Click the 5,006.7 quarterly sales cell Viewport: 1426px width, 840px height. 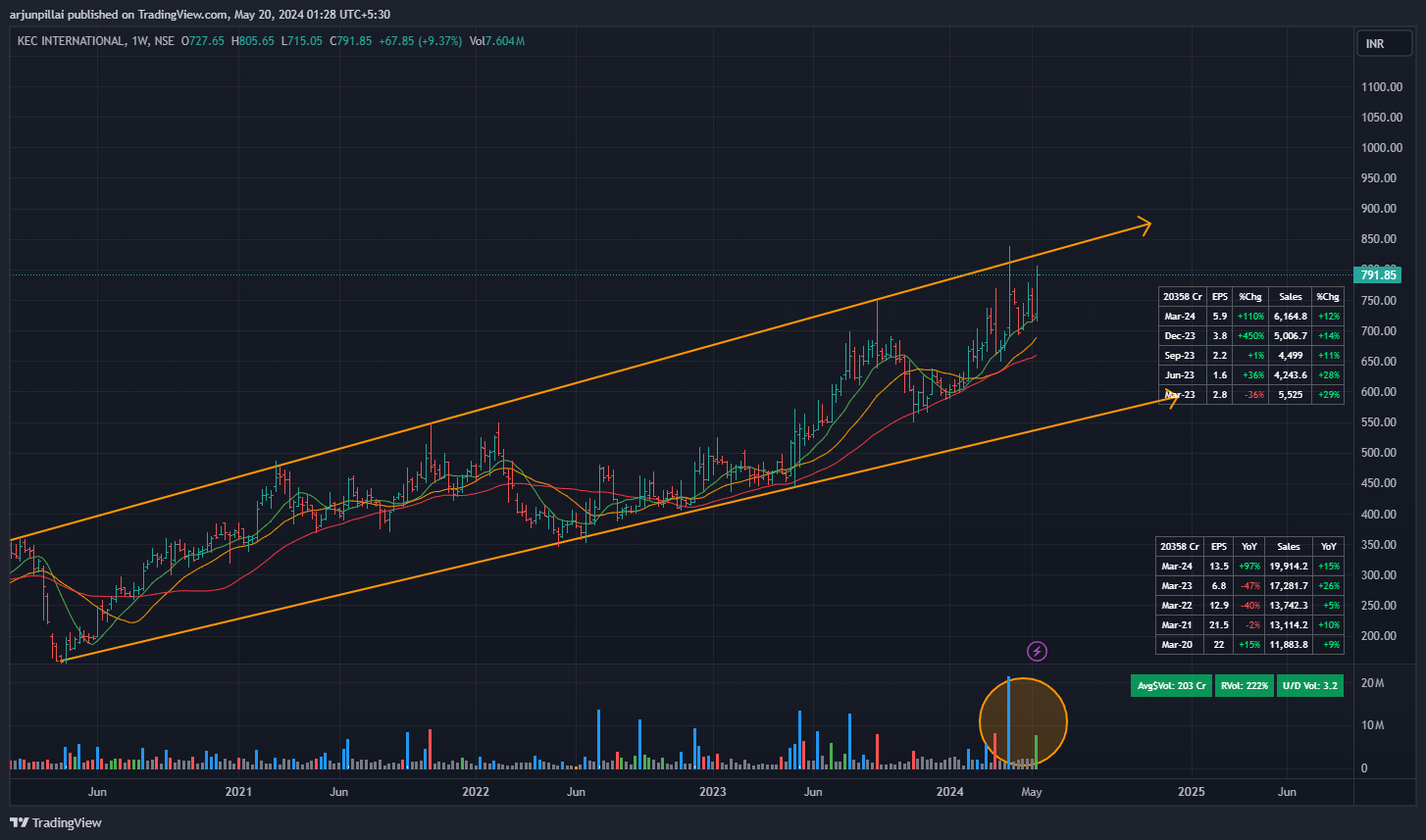[1291, 336]
